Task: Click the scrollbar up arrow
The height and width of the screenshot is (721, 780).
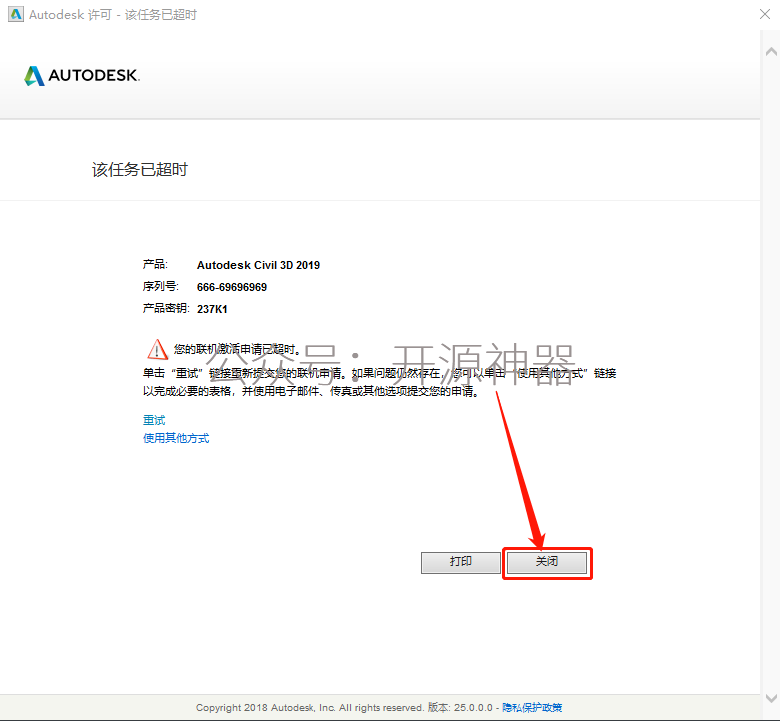Action: [x=771, y=52]
